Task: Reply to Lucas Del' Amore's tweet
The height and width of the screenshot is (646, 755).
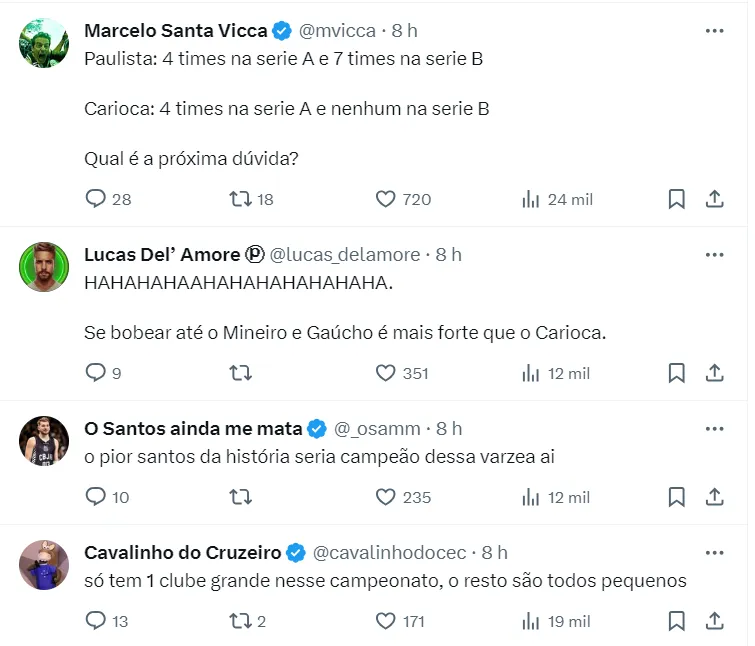Action: click(x=96, y=373)
